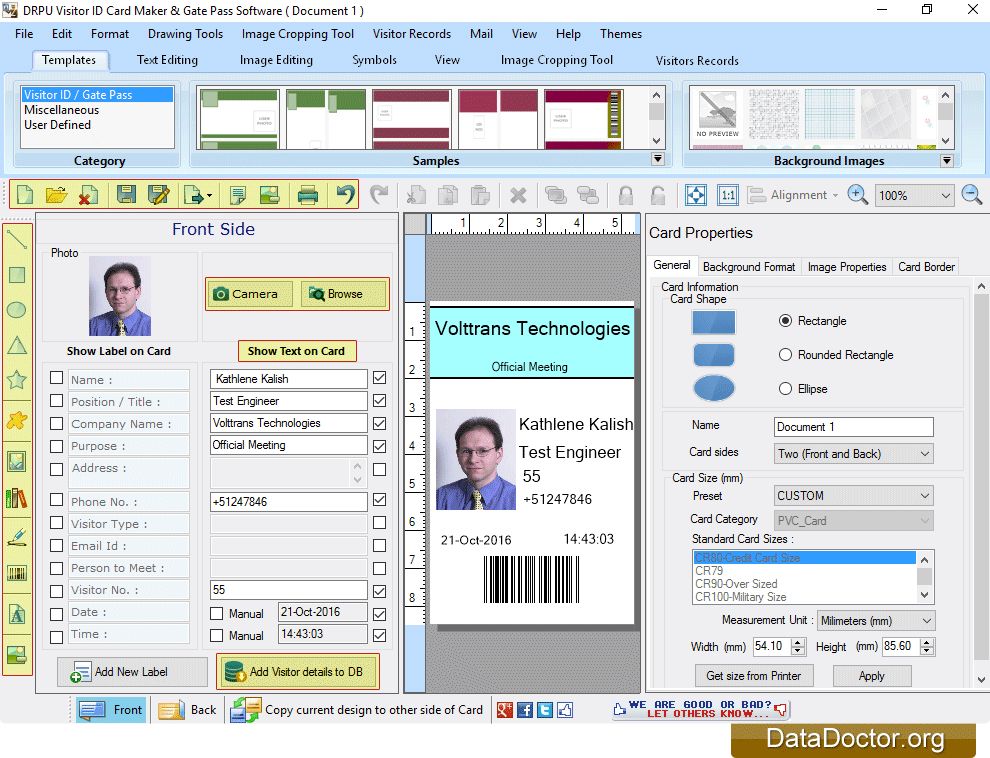Increase card Width with stepper up arrow

[x=798, y=643]
